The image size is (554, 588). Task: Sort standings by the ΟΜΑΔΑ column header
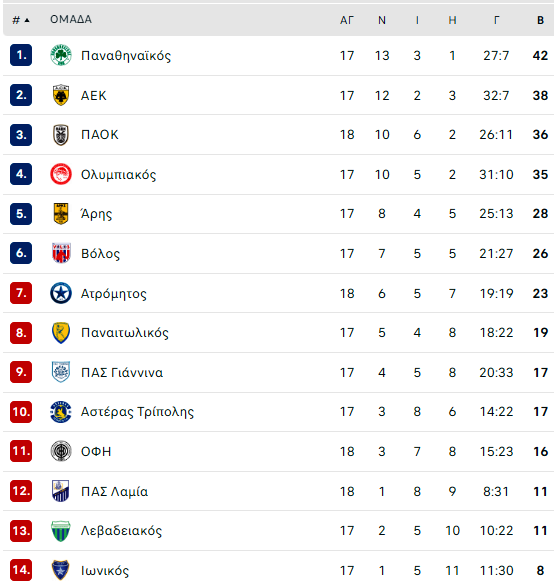(71, 20)
